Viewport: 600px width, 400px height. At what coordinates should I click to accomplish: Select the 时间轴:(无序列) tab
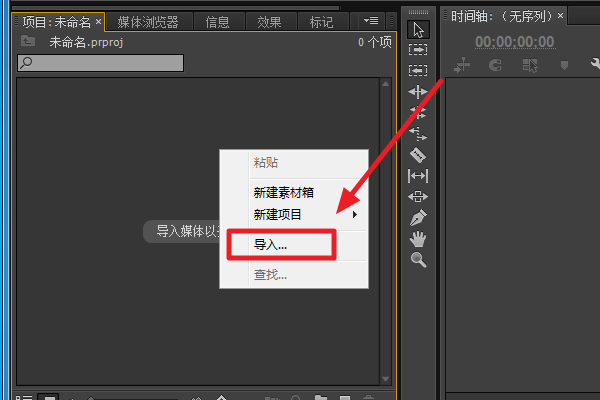click(x=501, y=16)
